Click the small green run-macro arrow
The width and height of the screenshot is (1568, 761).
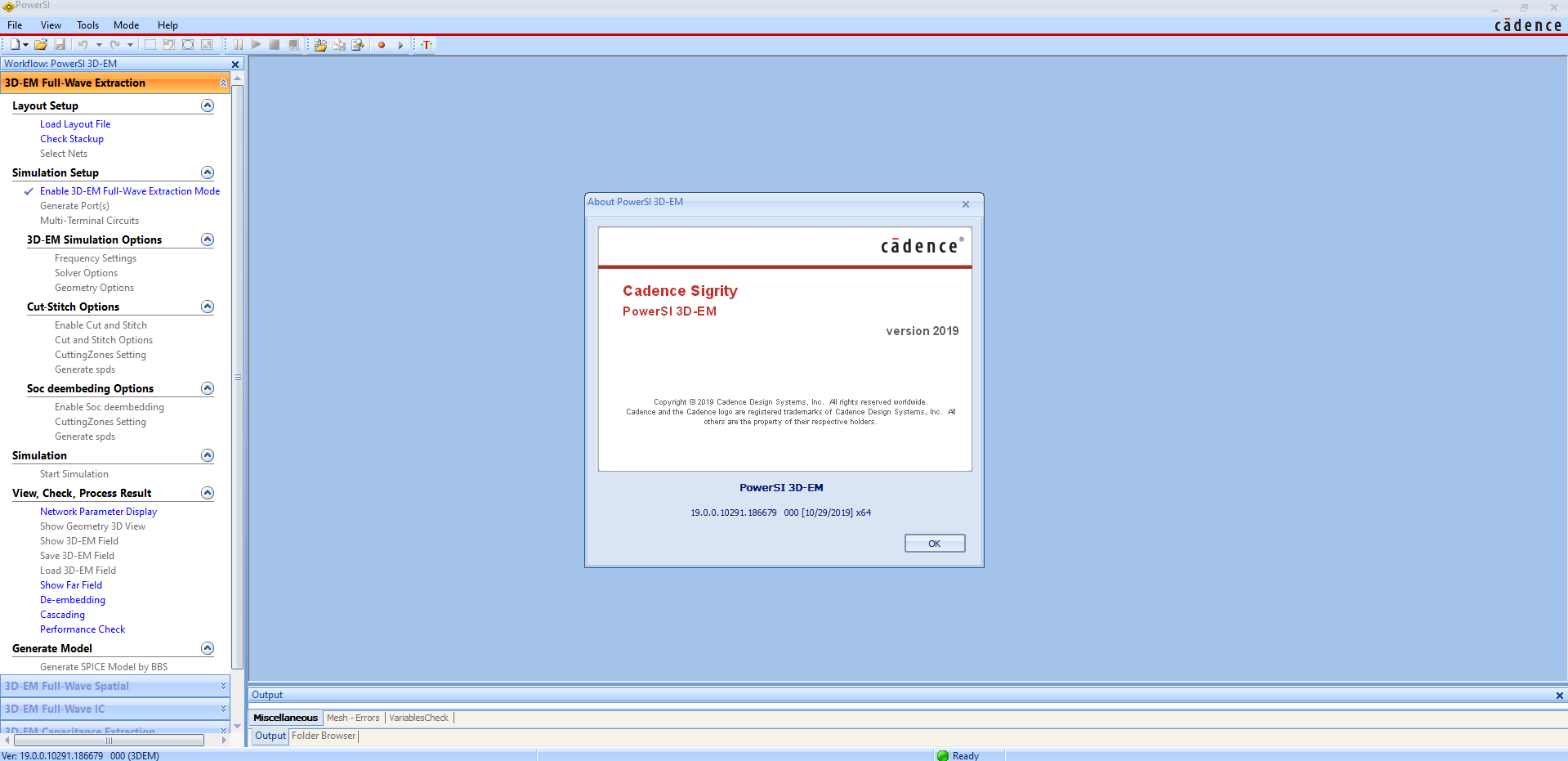(x=400, y=45)
